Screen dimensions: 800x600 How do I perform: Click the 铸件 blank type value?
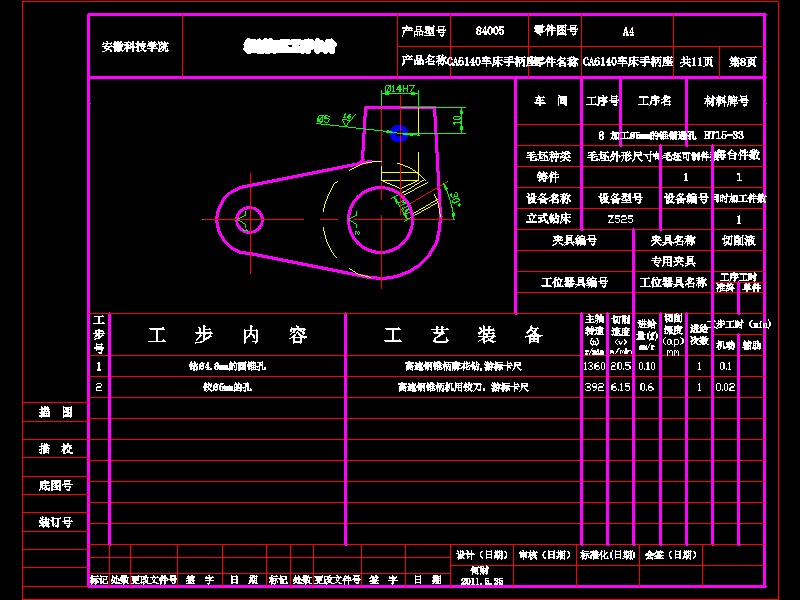[x=547, y=177]
